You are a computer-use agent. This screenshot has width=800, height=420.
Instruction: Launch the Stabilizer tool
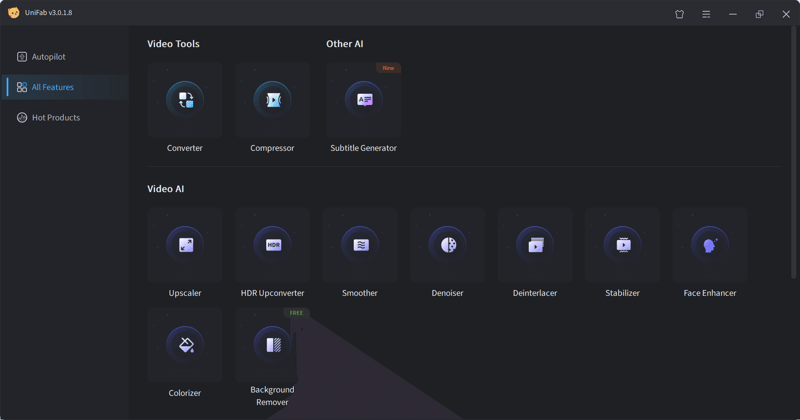[x=622, y=245]
